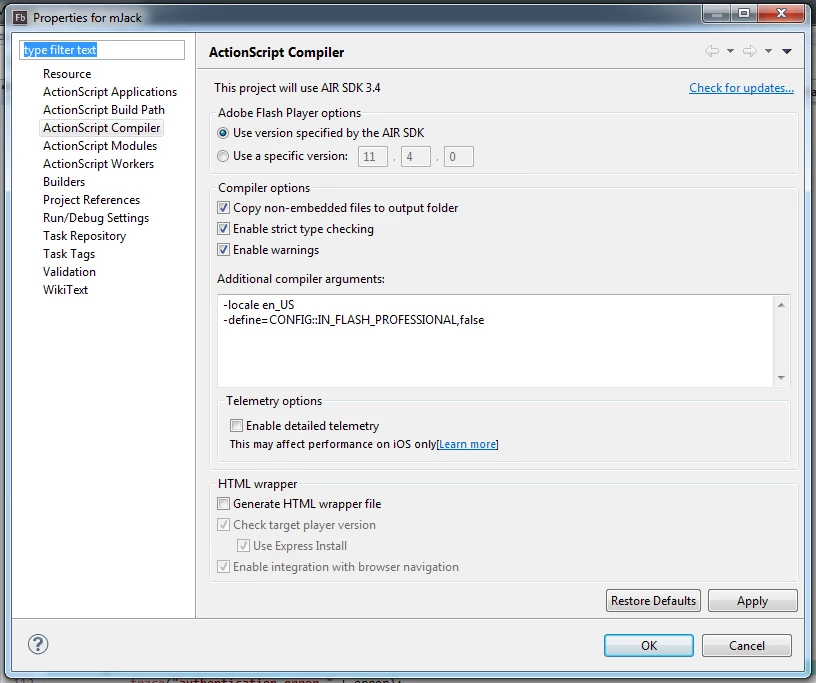This screenshot has height=683, width=816.
Task: Minimize the Properties for mJack window
Action: click(717, 14)
